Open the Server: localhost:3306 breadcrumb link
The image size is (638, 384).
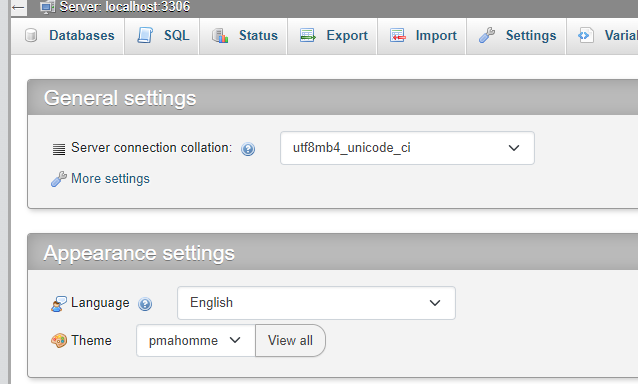tap(124, 7)
